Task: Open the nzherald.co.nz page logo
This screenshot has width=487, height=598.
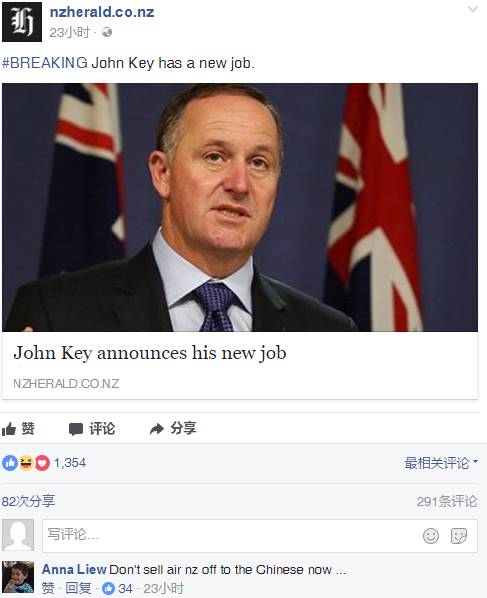Action: click(x=22, y=22)
